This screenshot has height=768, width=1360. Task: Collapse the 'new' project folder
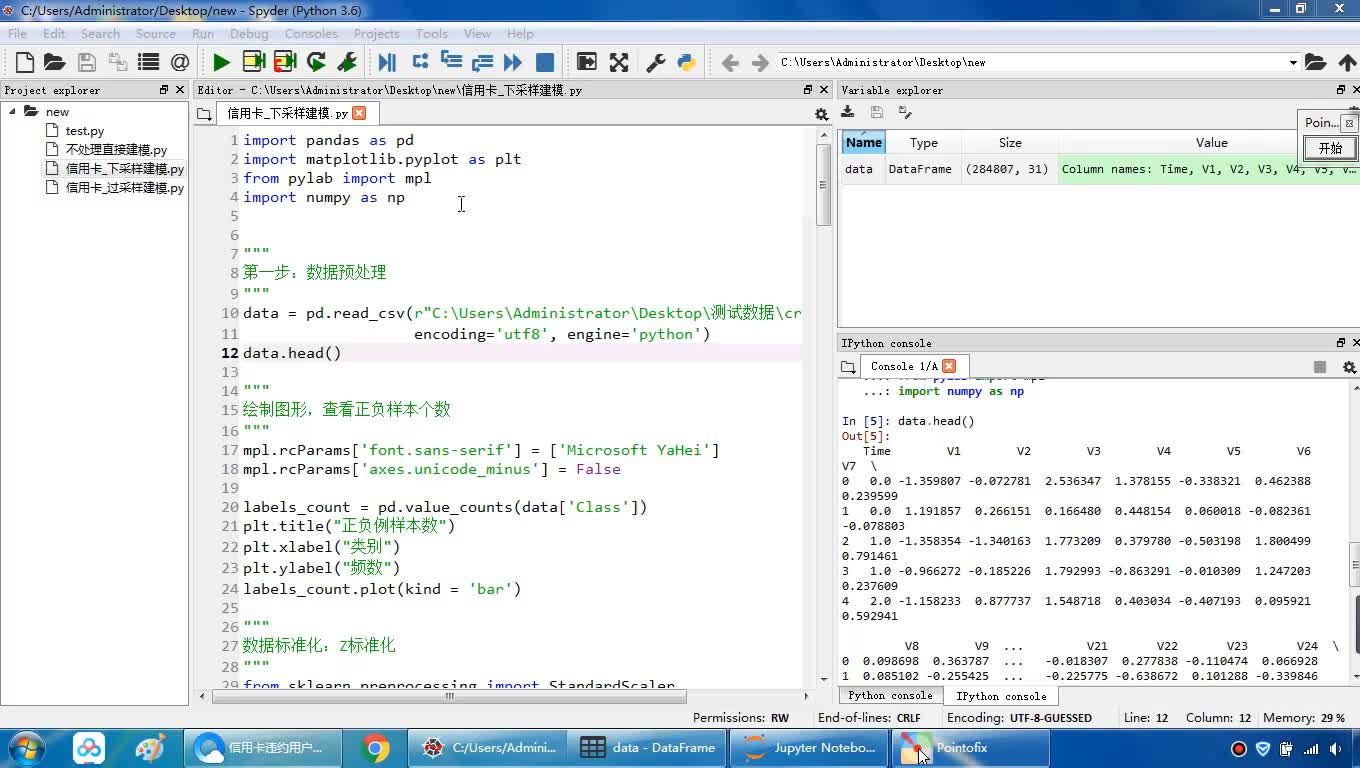(13, 111)
